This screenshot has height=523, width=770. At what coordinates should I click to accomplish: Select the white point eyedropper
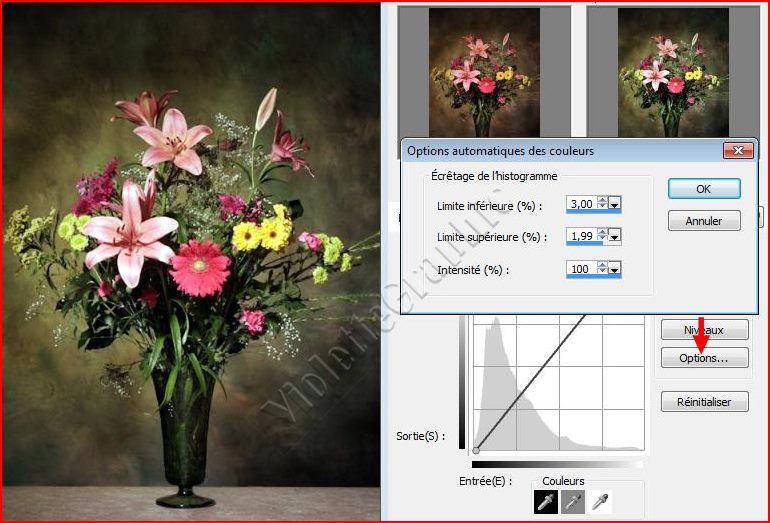pos(600,502)
